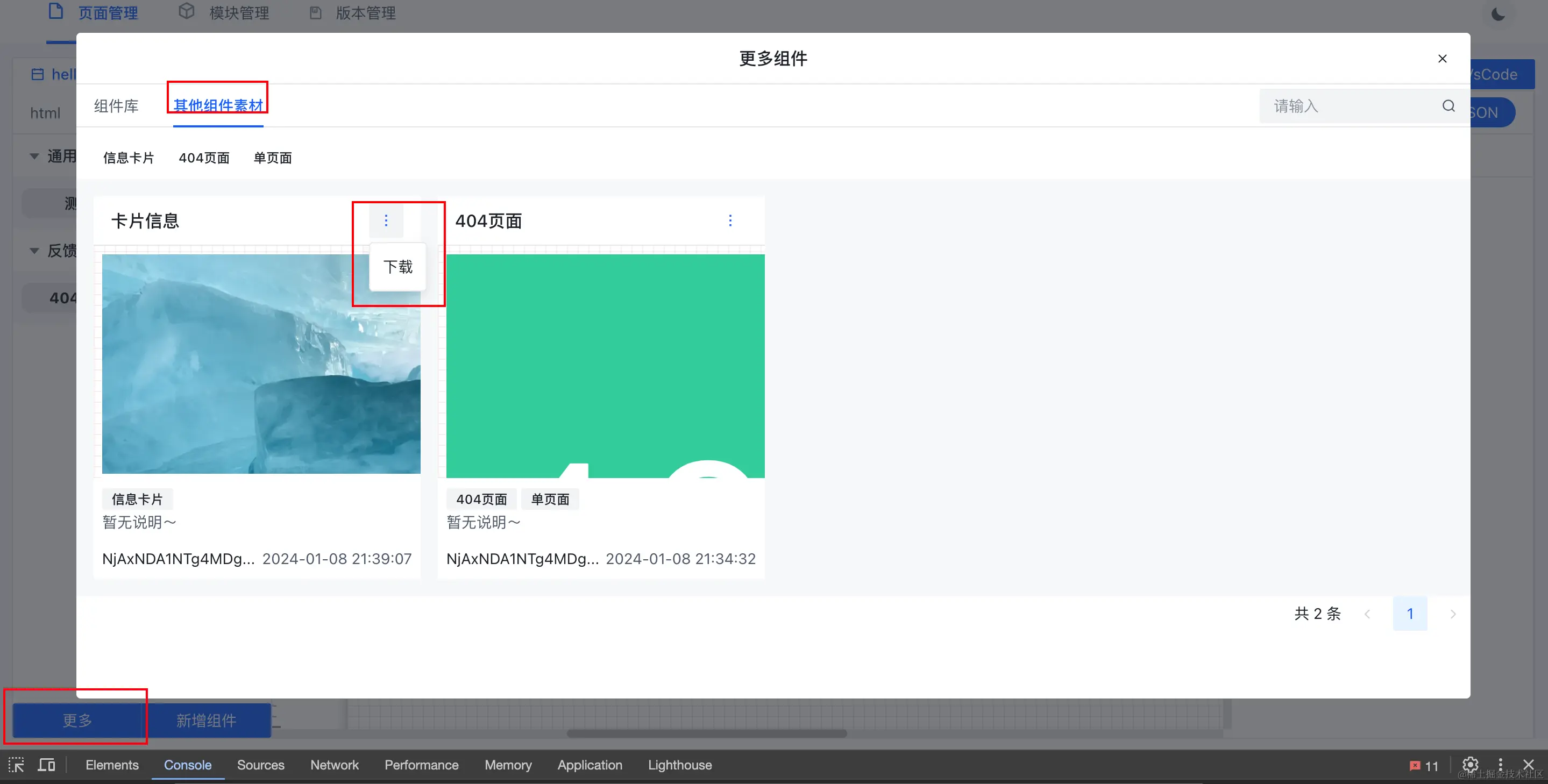Select 下载 from the dropdown menu
The height and width of the screenshot is (784, 1548).
point(398,267)
